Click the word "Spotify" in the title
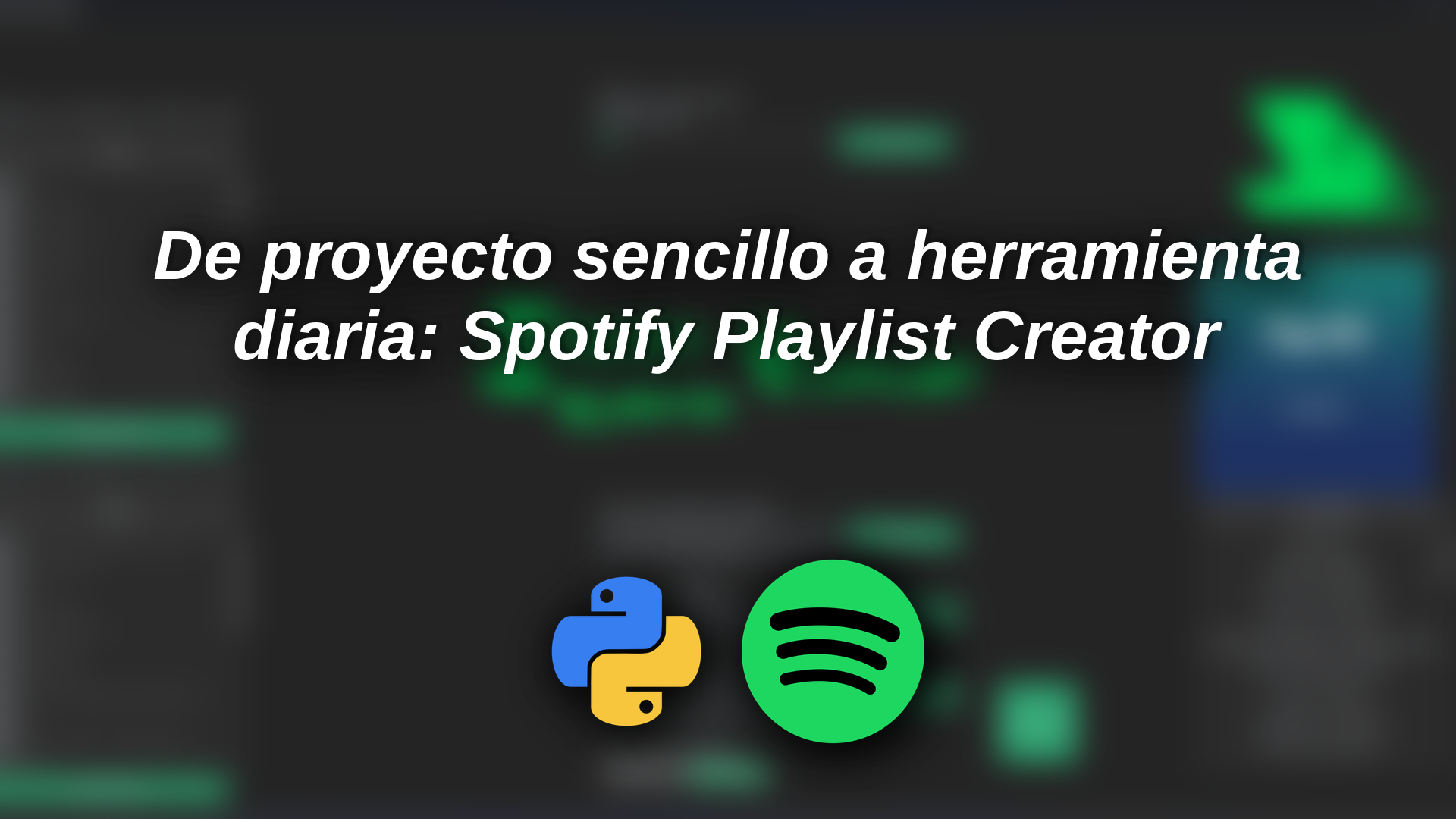Image resolution: width=1456 pixels, height=819 pixels. [x=576, y=337]
